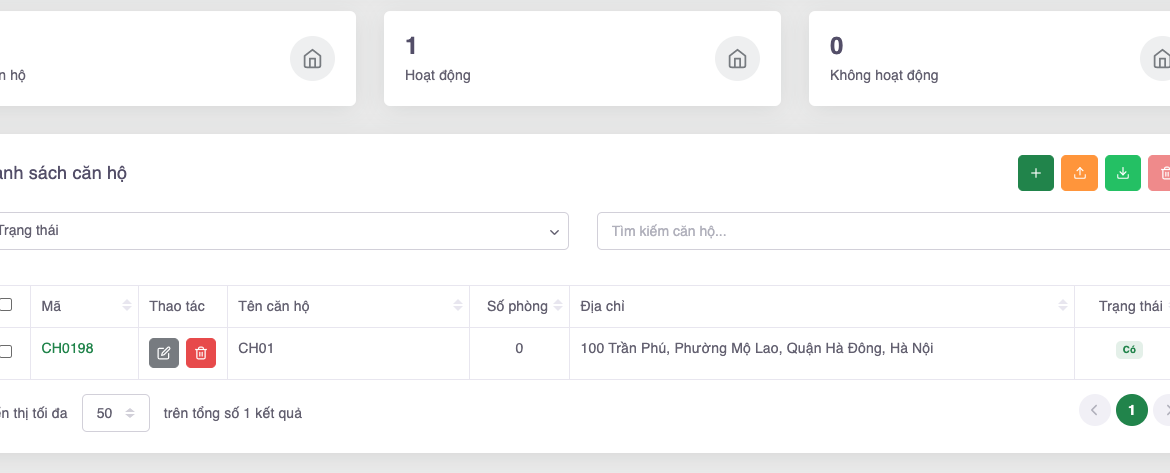Click the Có status badge
Viewport: 1170px width, 473px height.
click(1129, 350)
